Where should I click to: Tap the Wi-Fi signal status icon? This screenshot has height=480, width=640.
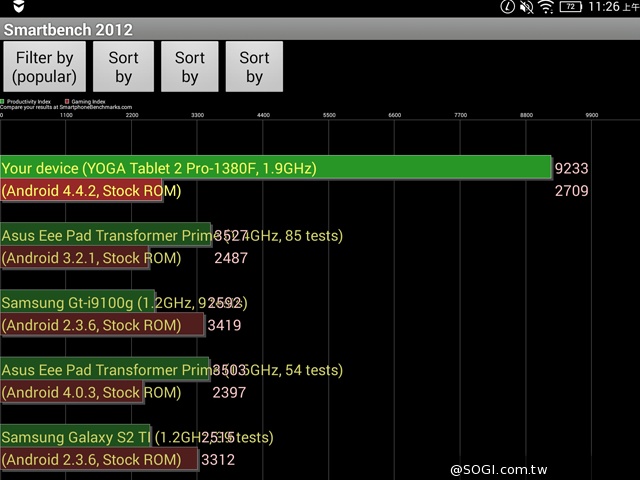[x=546, y=7]
